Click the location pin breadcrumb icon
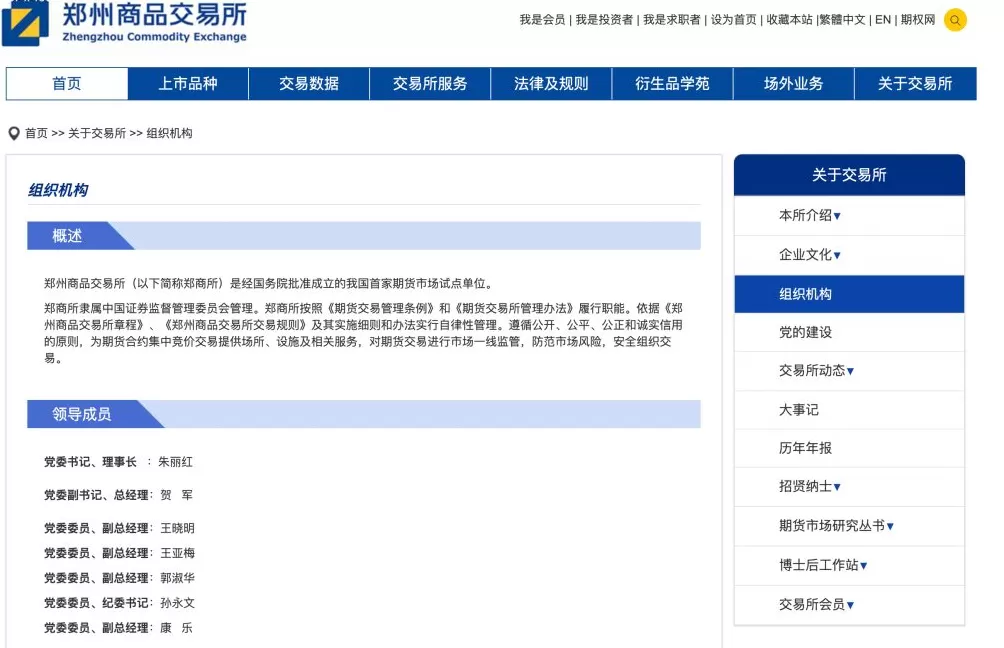This screenshot has height=648, width=1004. 12,131
